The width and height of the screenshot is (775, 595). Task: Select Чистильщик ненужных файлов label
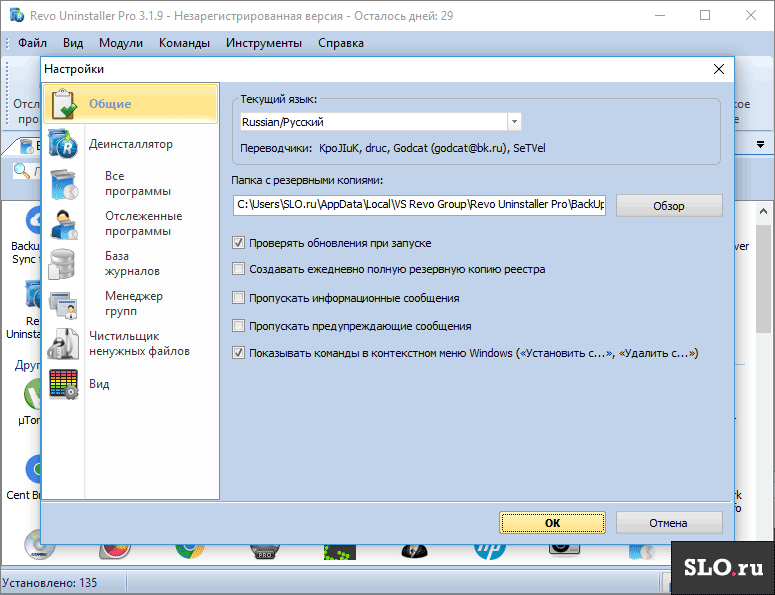point(139,343)
